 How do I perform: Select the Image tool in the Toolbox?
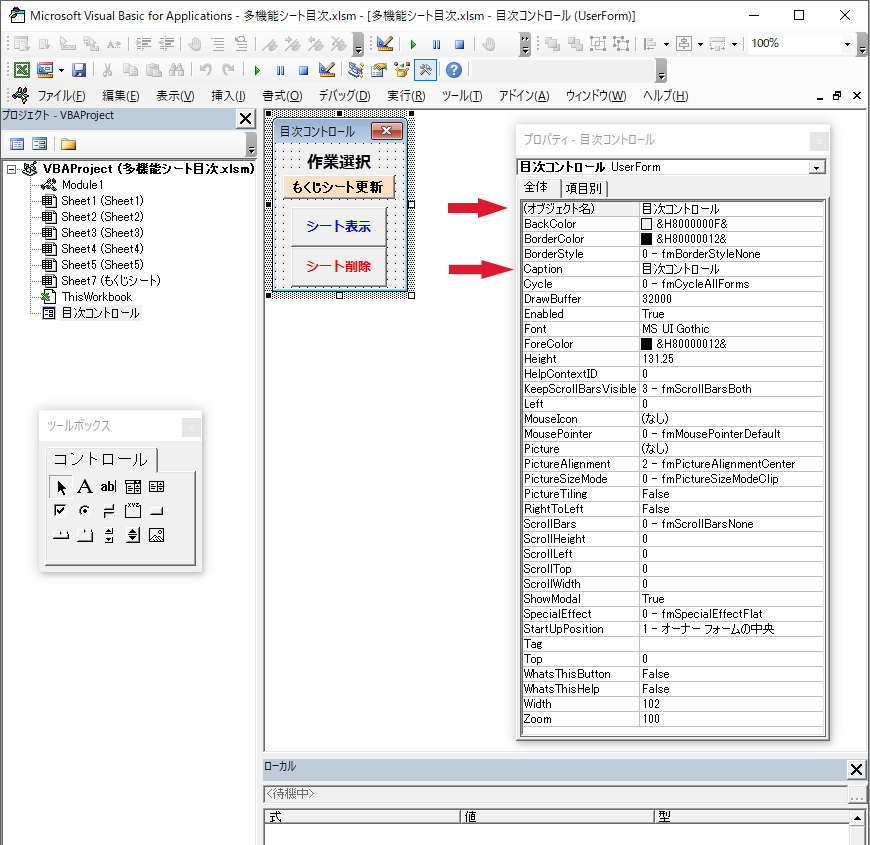click(x=156, y=535)
